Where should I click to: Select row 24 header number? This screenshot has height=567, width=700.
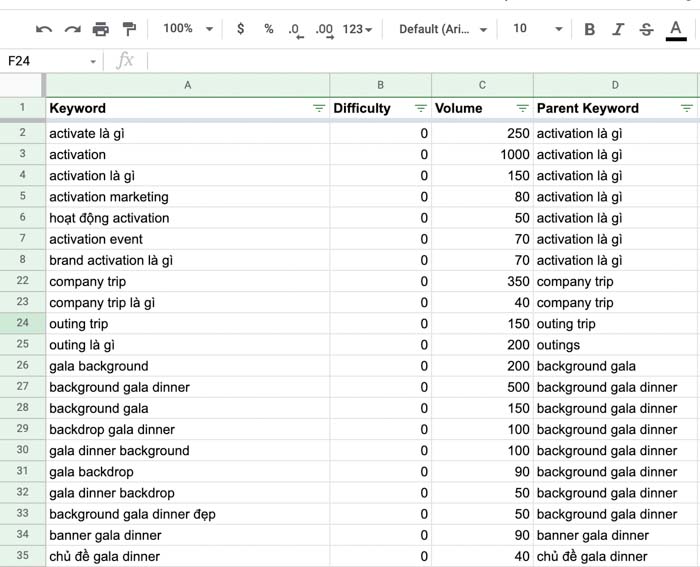click(22, 323)
